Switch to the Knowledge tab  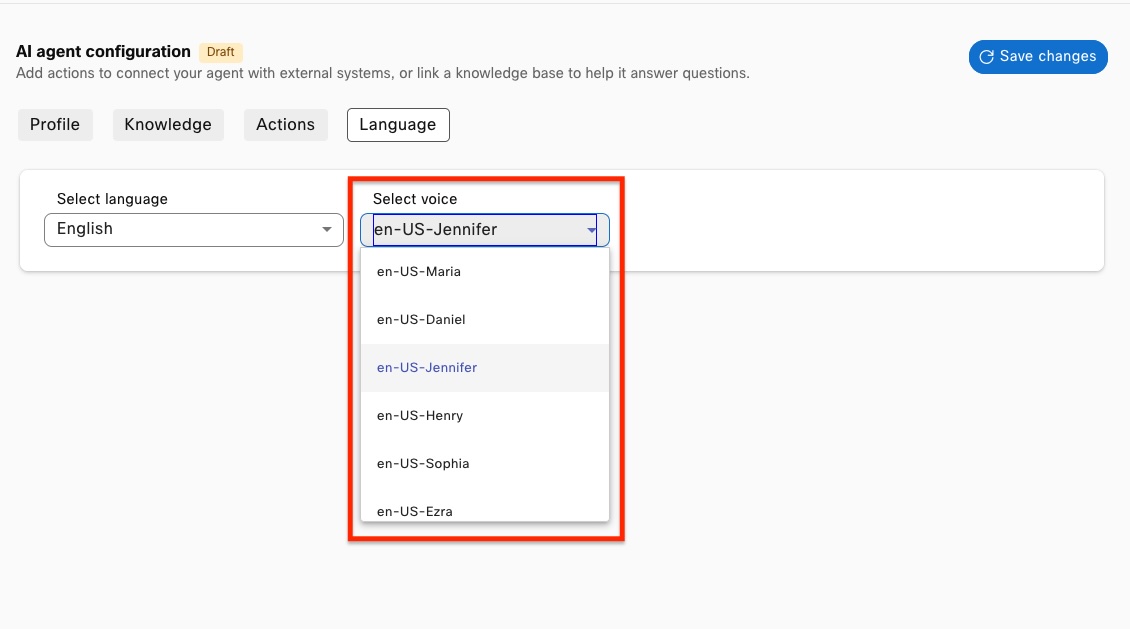(168, 125)
